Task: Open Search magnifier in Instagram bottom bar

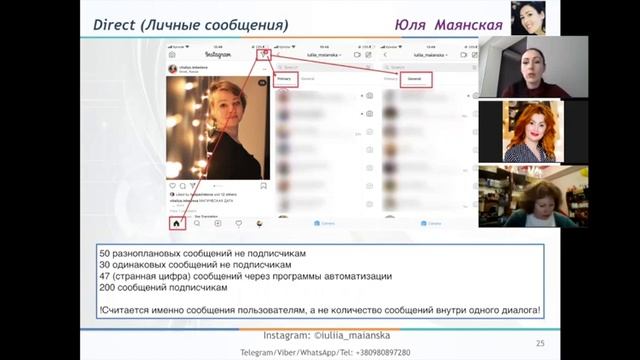Action: click(197, 223)
